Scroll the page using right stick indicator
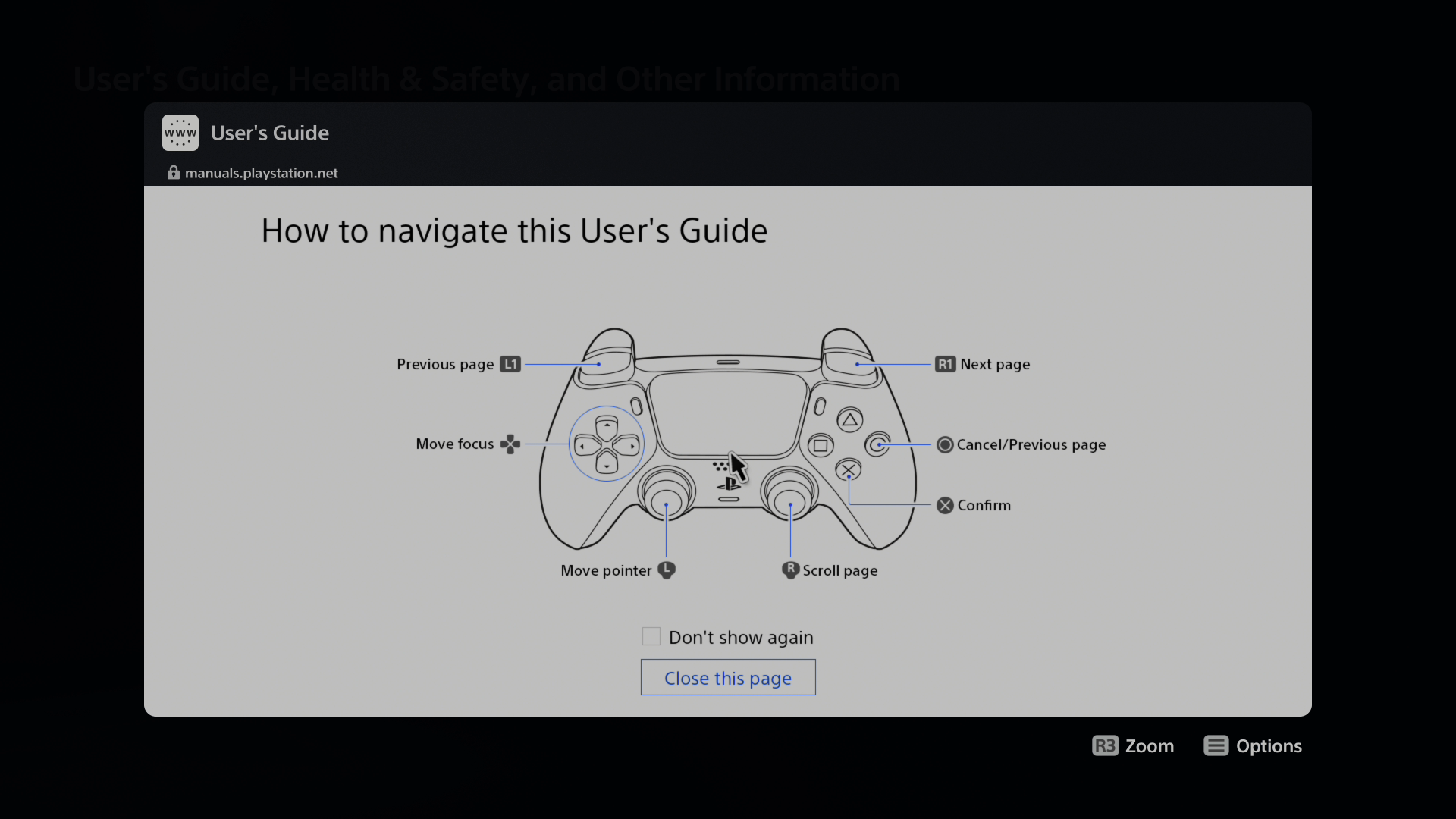This screenshot has height=819, width=1456. tap(791, 570)
